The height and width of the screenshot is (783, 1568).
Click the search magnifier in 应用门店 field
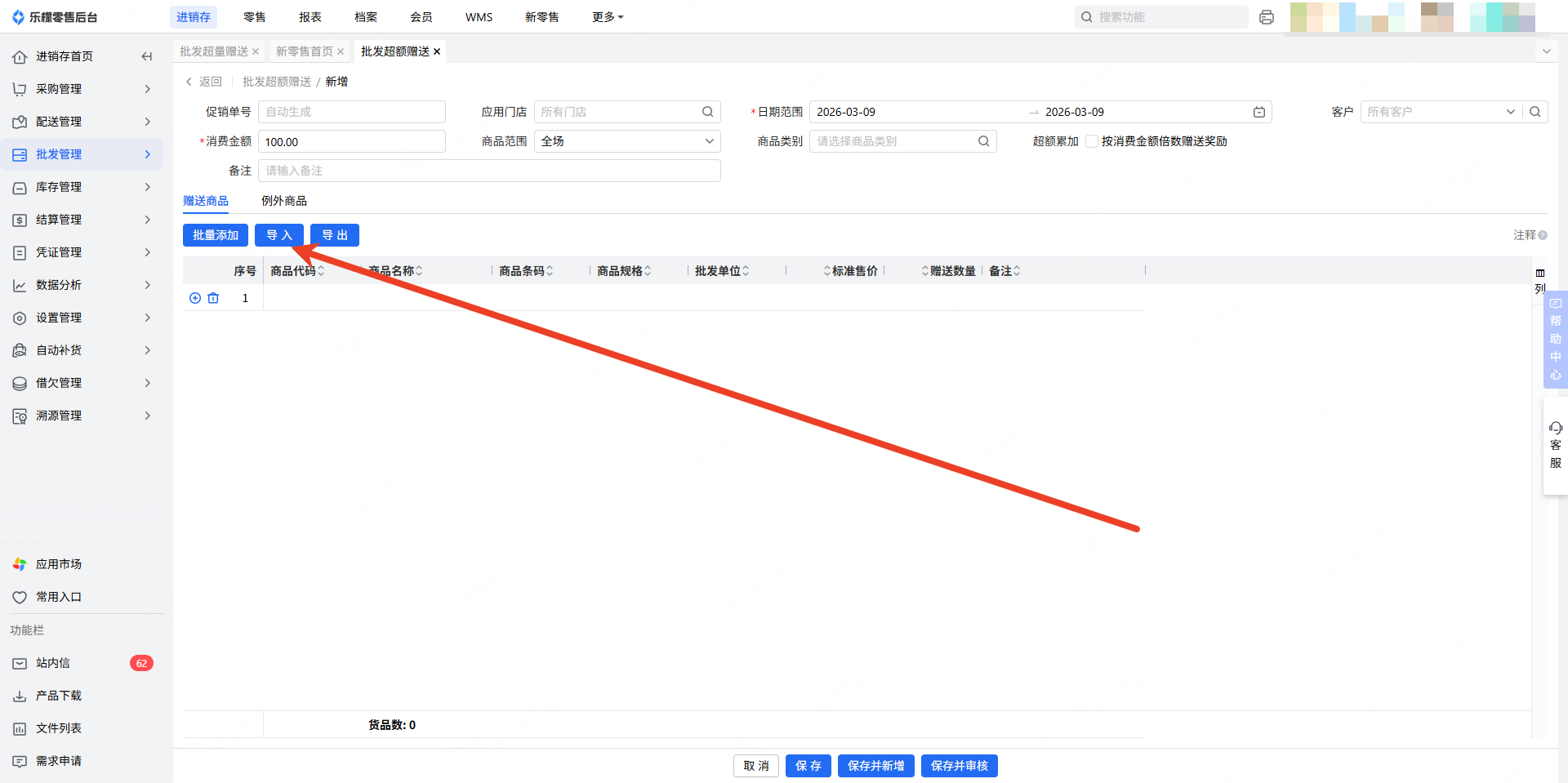(708, 112)
